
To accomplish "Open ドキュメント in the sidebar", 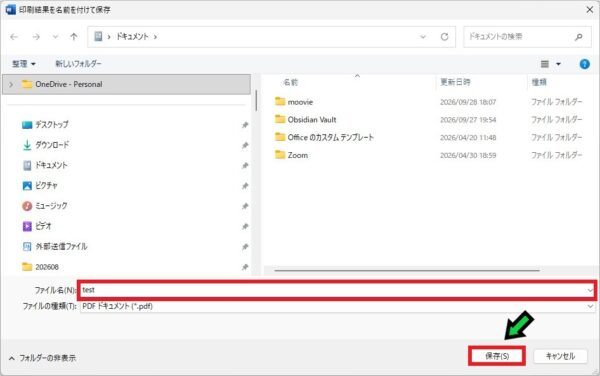I will [x=51, y=165].
